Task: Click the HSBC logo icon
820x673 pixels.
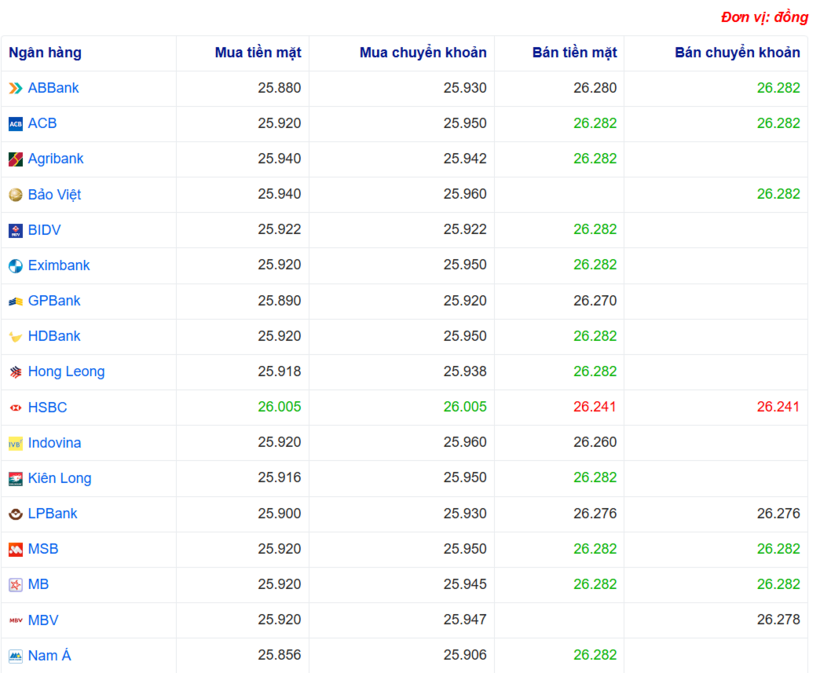Action: point(15,408)
